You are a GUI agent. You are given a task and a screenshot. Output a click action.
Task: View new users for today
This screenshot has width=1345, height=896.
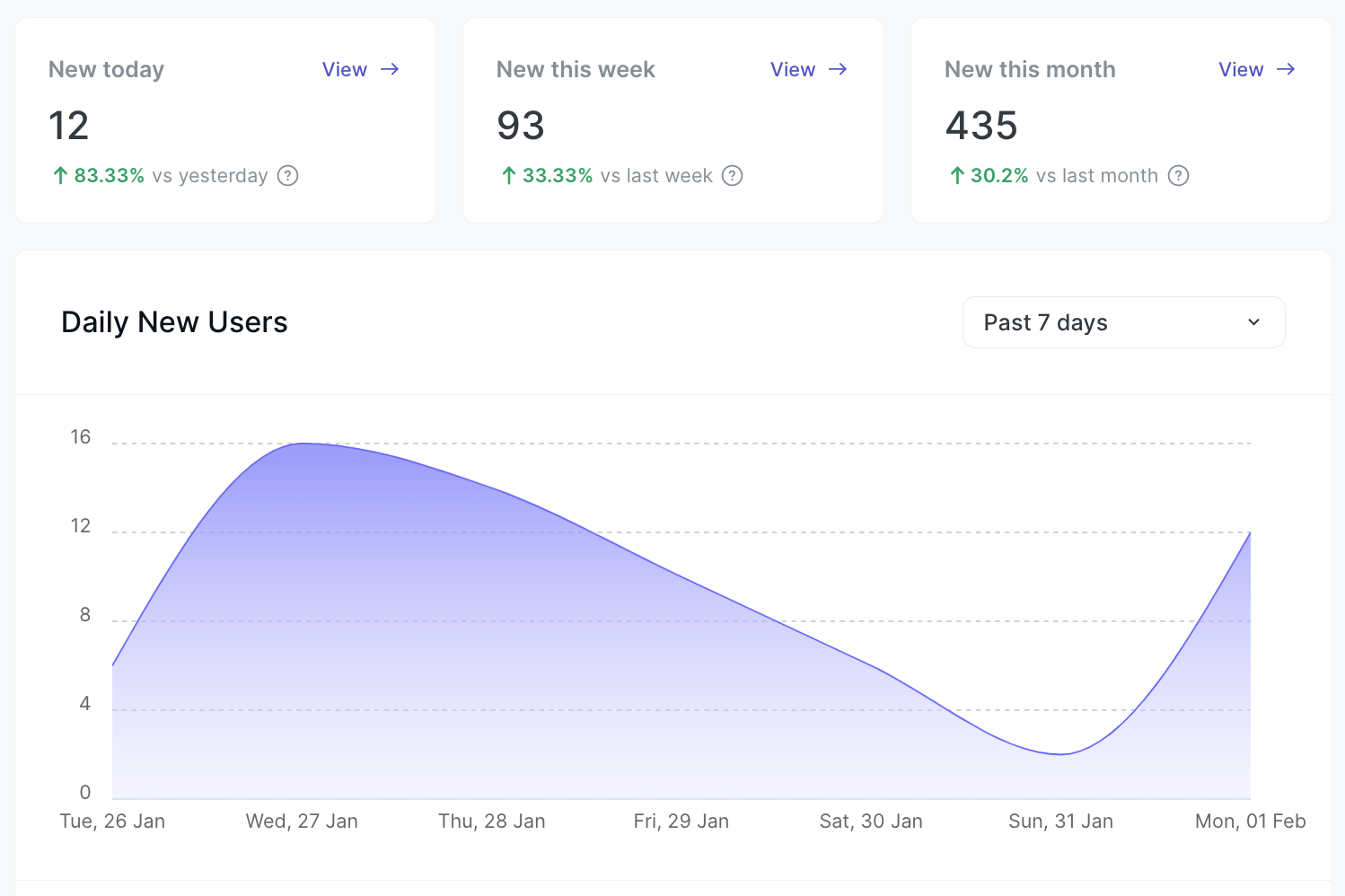(345, 70)
